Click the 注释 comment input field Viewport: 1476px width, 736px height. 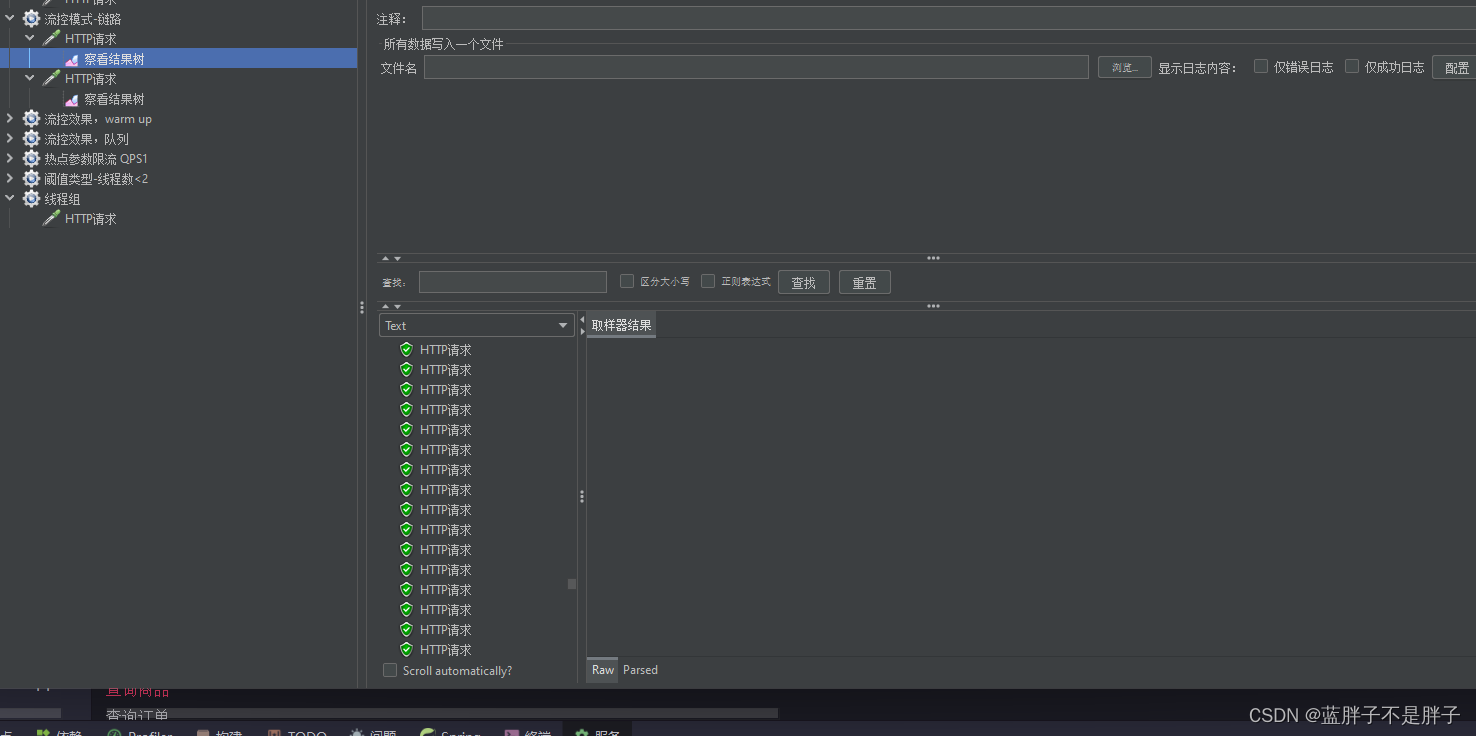tap(948, 18)
